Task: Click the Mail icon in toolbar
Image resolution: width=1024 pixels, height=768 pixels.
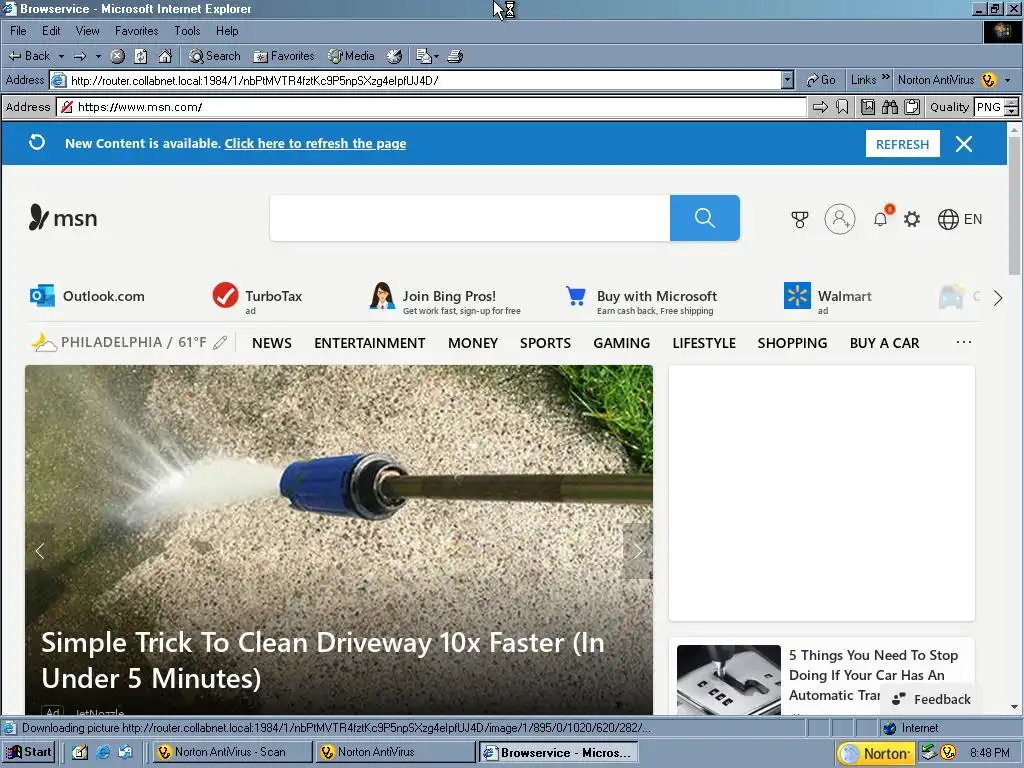Action: tap(424, 56)
